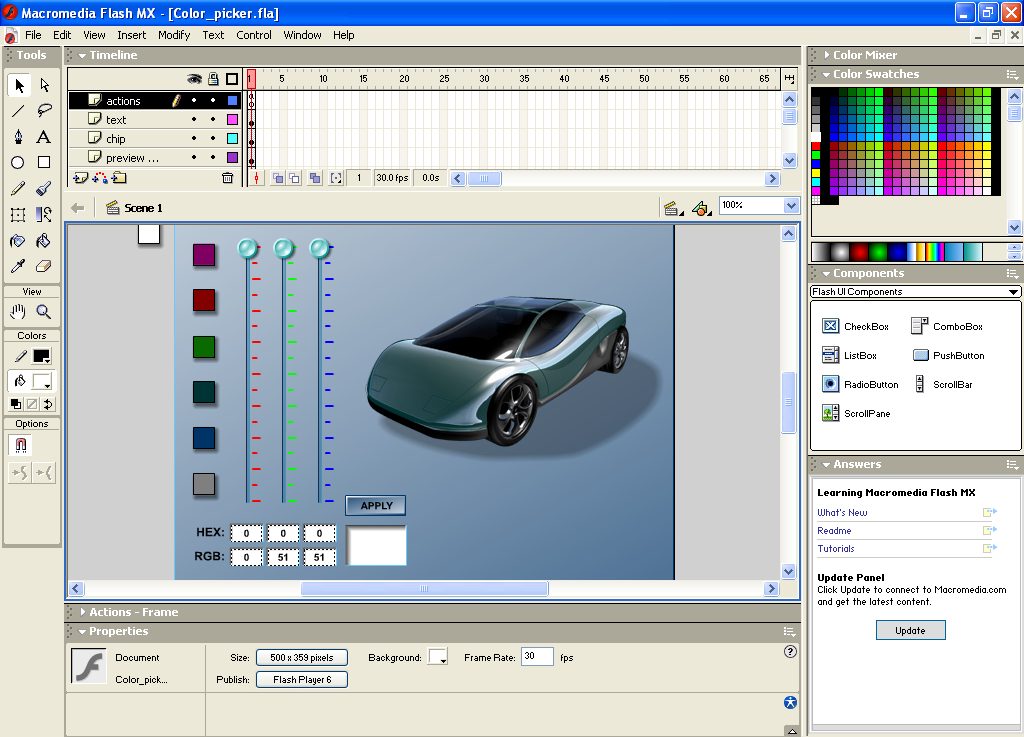Toggle outline color box of chip layer
Image resolution: width=1024 pixels, height=737 pixels.
pos(232,138)
